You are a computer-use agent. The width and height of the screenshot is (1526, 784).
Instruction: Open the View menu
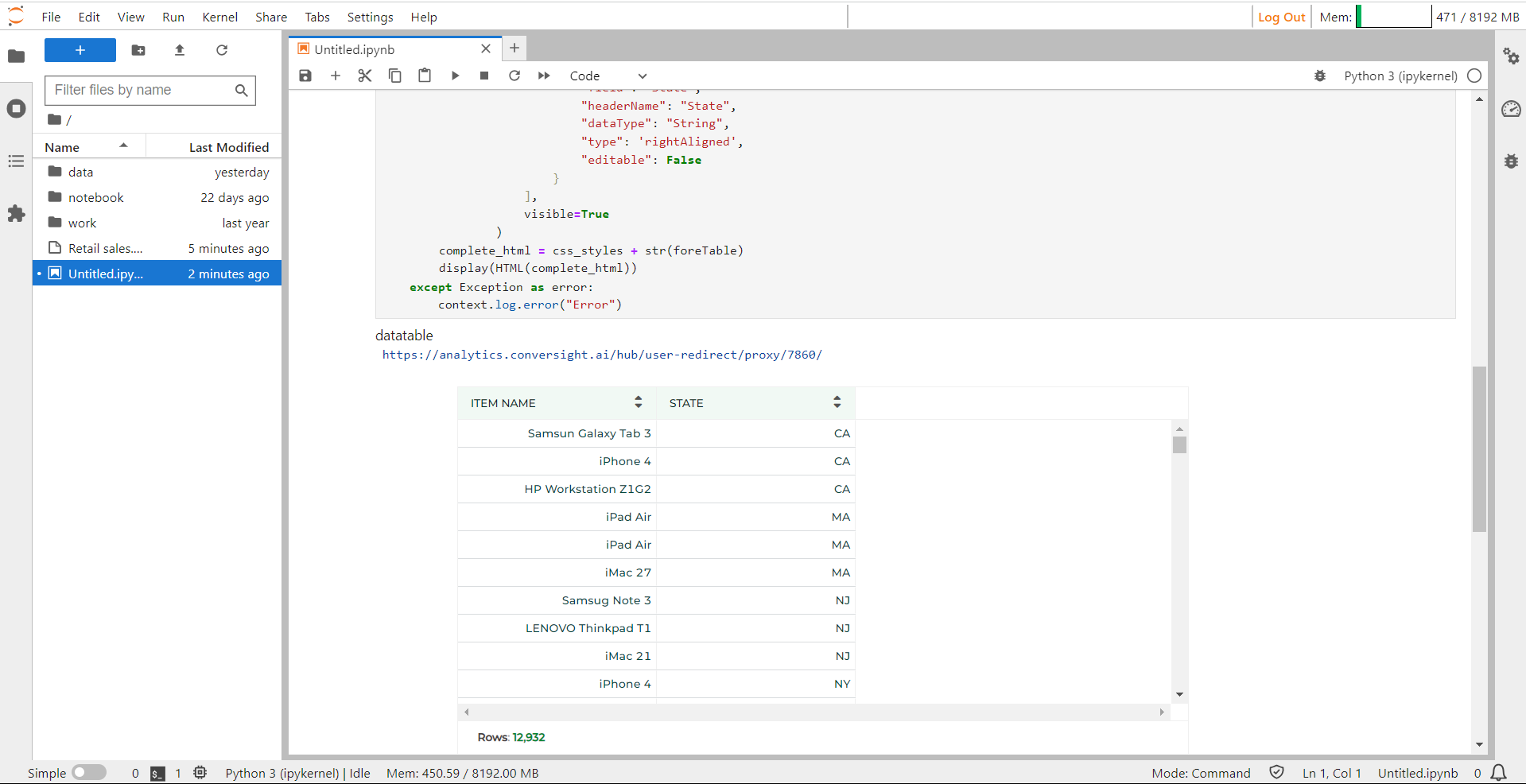pyautogui.click(x=131, y=17)
